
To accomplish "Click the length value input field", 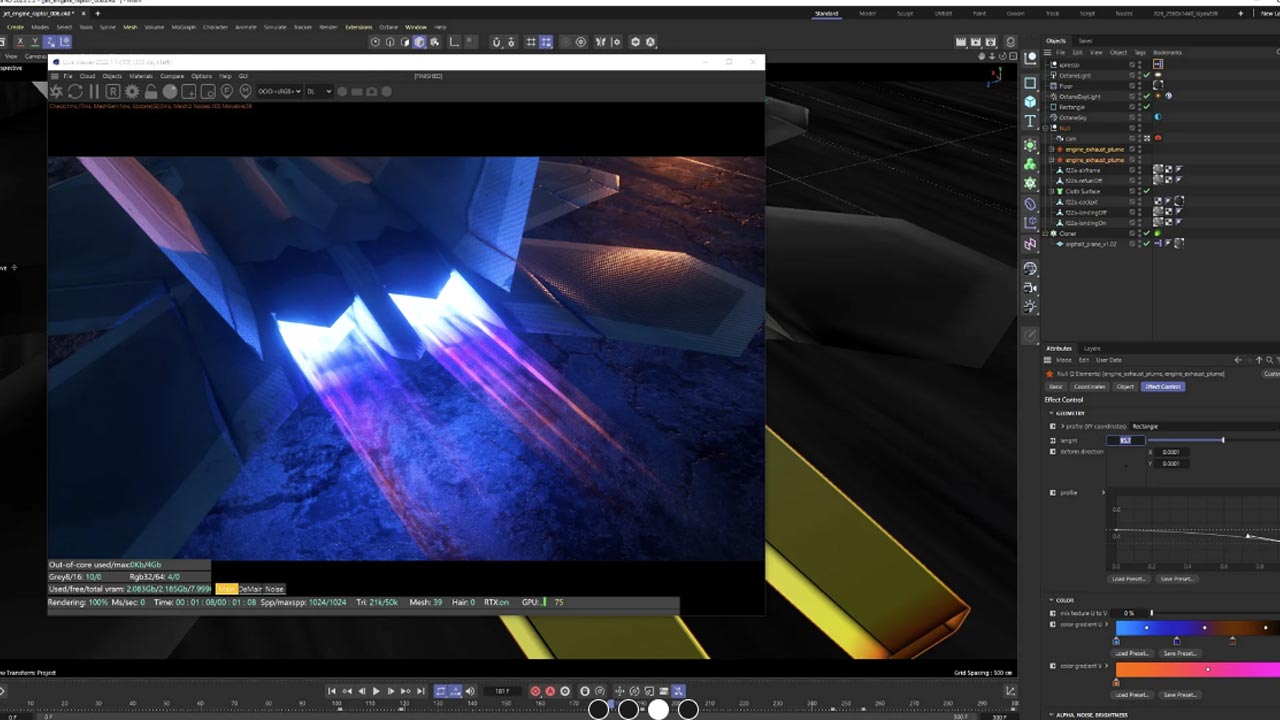I will (x=1125, y=440).
